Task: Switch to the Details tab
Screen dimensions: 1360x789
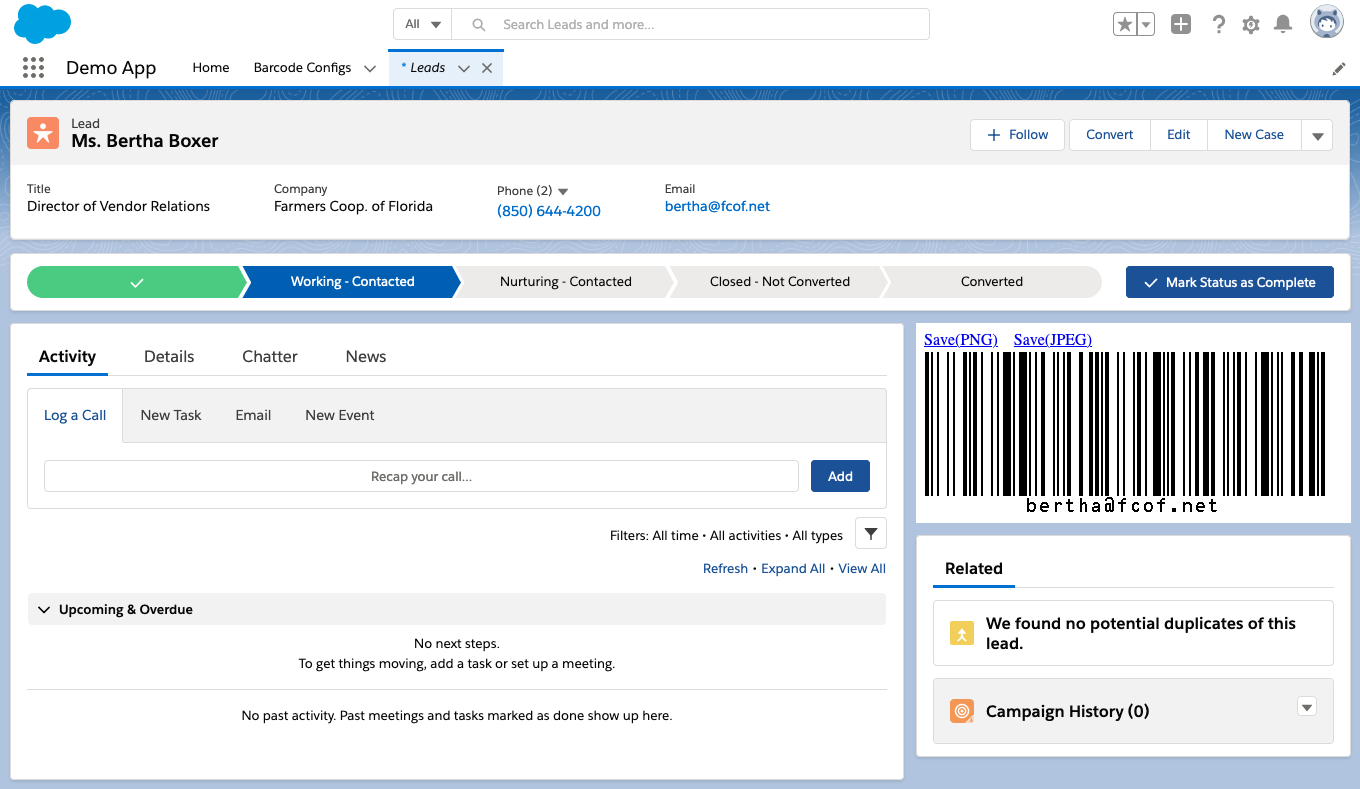Action: [x=169, y=356]
